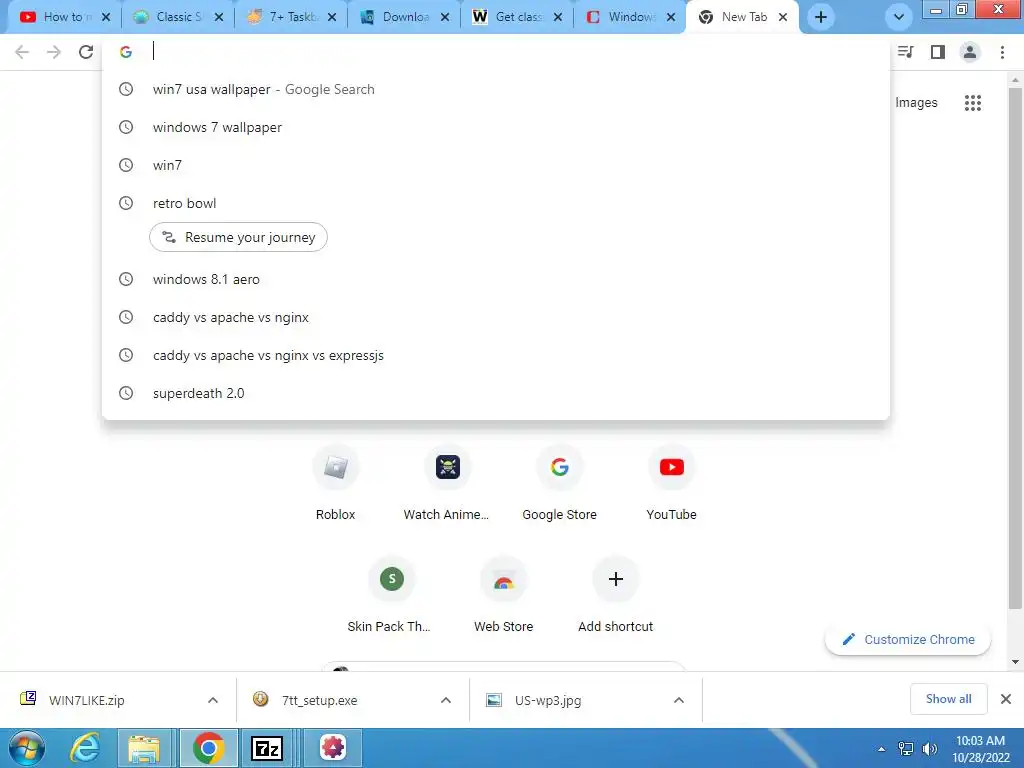Screen dimensions: 1024x768
Task: Open the tab search dropdown arrow
Action: pyautogui.click(x=899, y=18)
